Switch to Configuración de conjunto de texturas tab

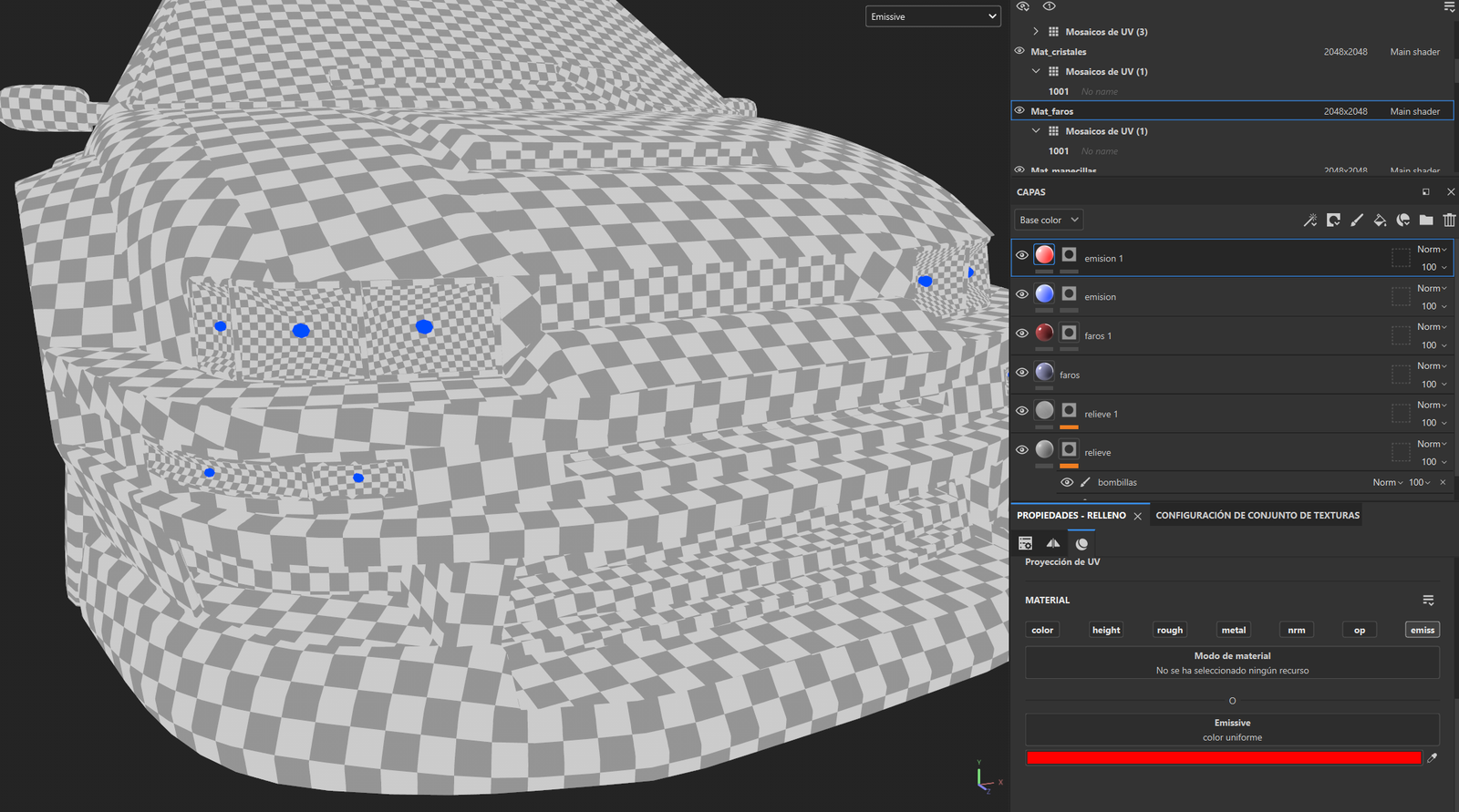point(1257,515)
